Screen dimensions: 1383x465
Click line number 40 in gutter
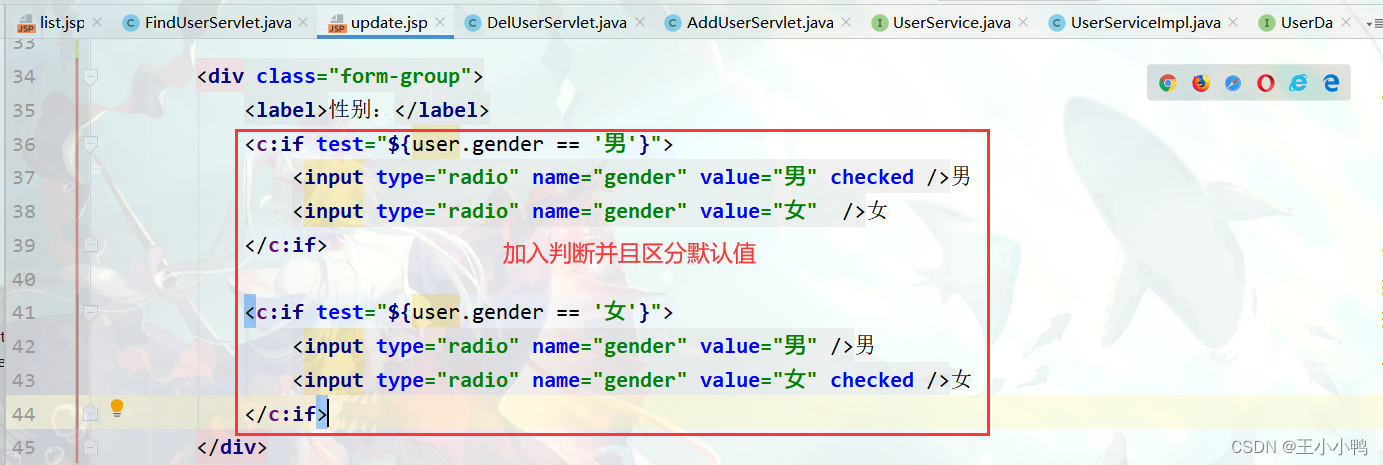click(x=25, y=279)
